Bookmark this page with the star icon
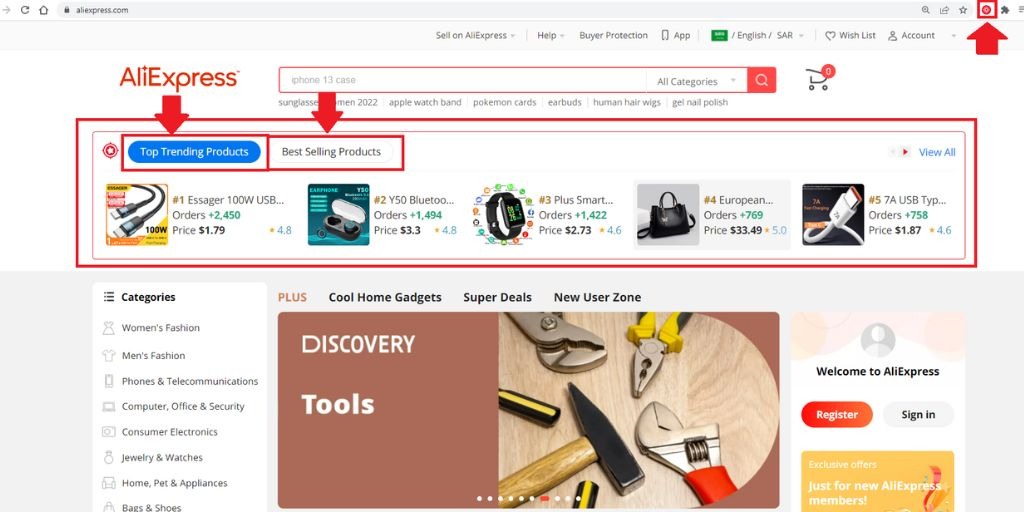This screenshot has height=512, width=1024. (x=963, y=10)
